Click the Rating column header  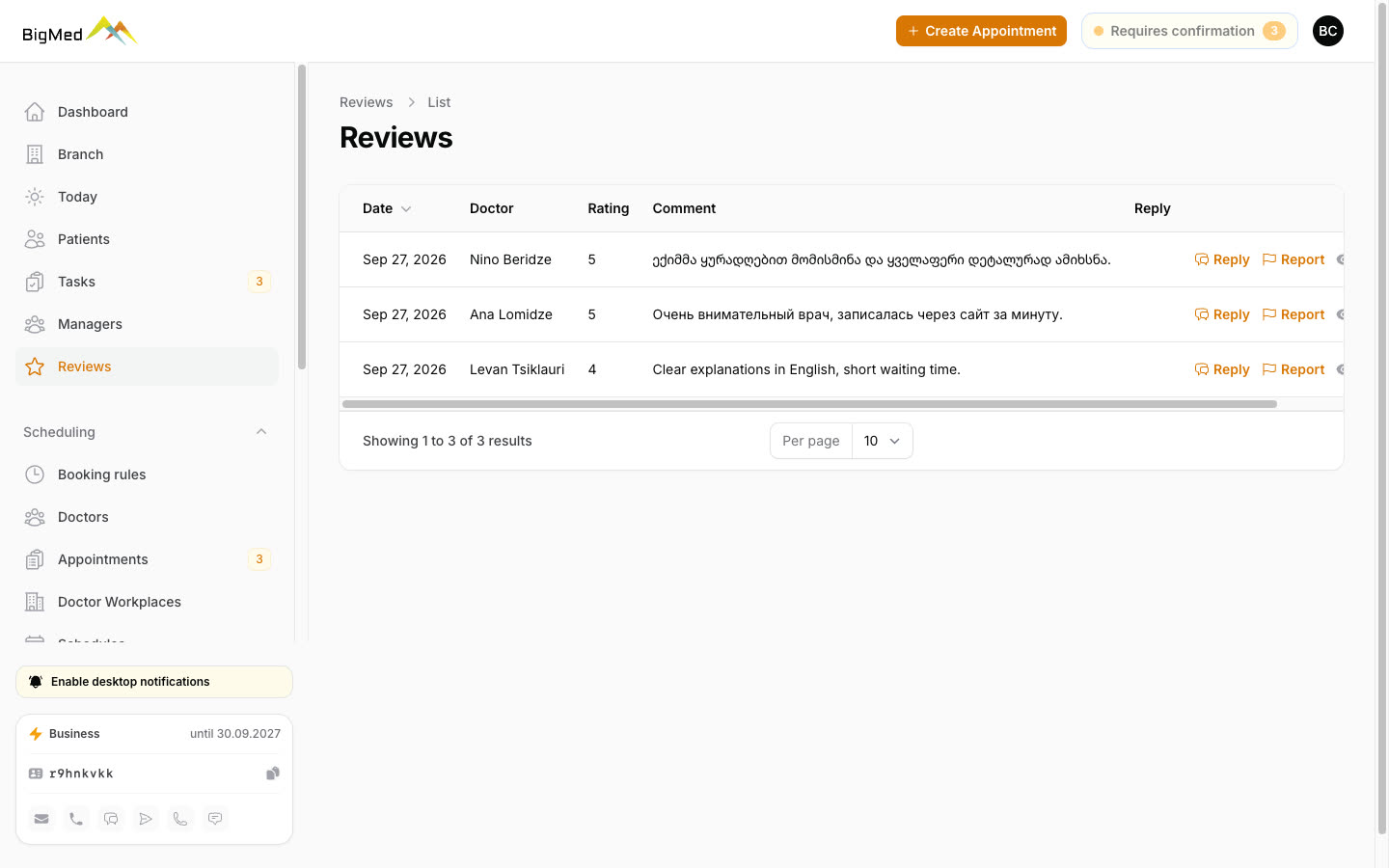[609, 208]
